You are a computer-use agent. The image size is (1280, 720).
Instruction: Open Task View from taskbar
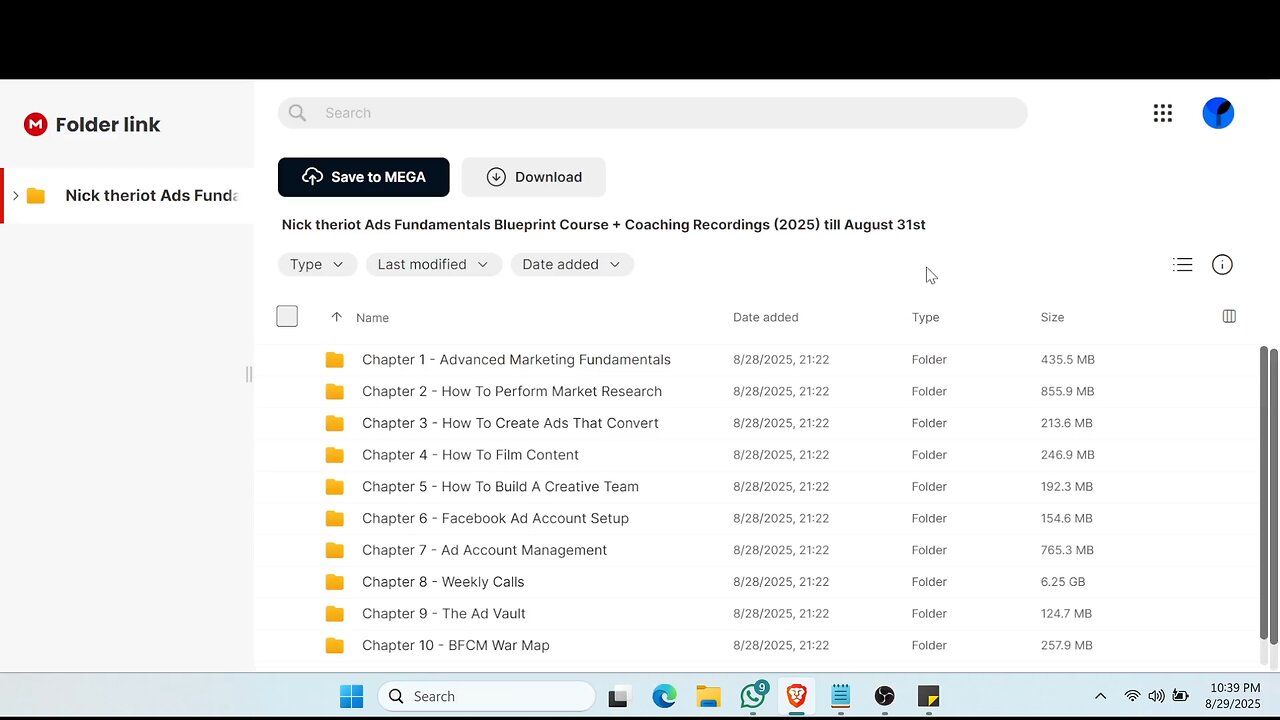tap(618, 697)
